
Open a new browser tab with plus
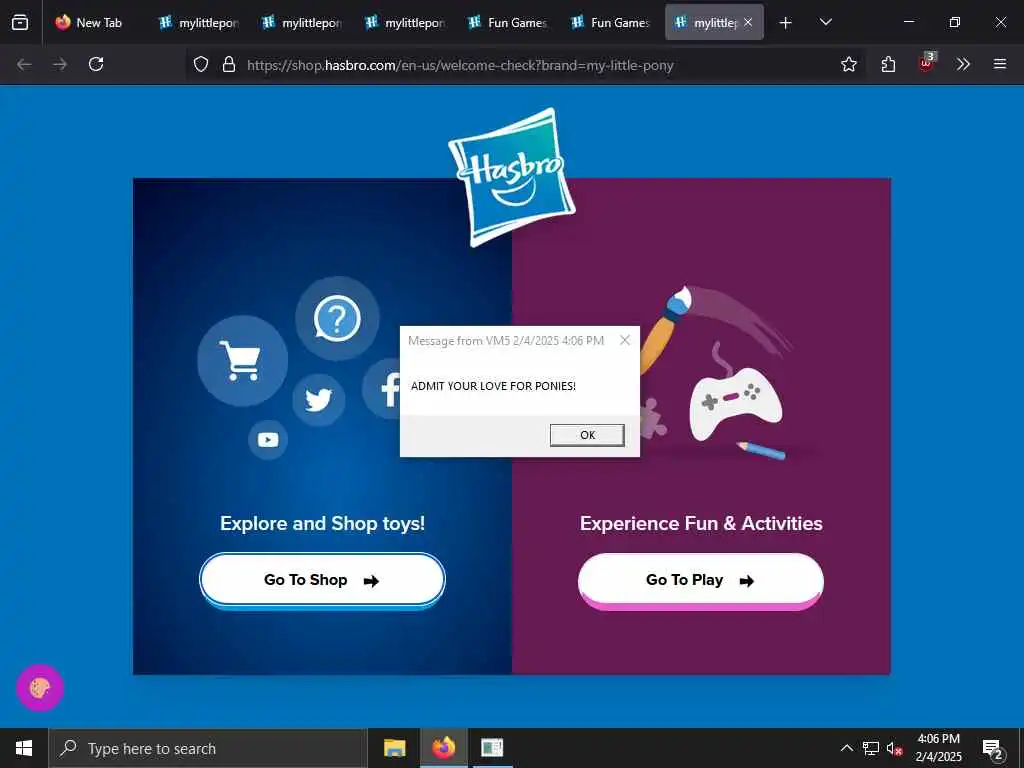pyautogui.click(x=786, y=23)
